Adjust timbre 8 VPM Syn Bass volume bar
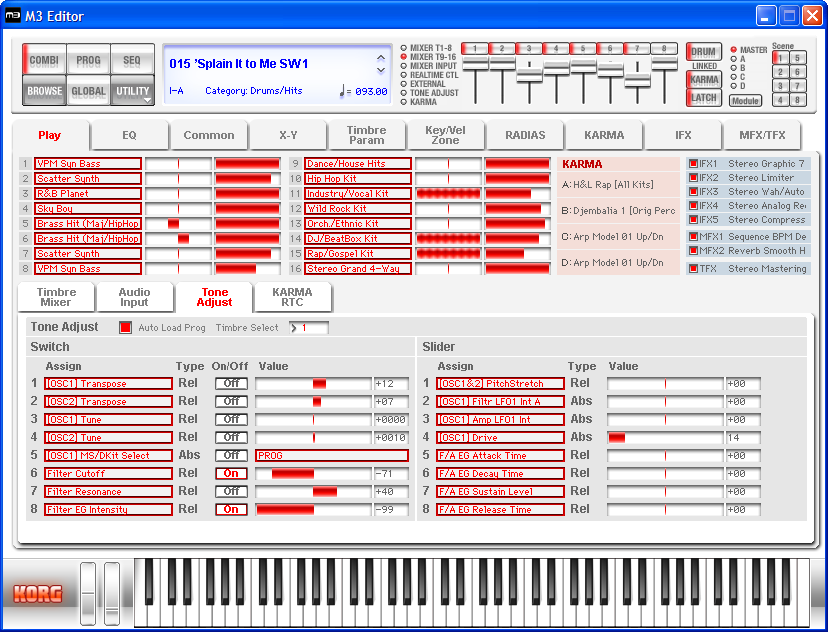This screenshot has height=632, width=828. point(247,269)
